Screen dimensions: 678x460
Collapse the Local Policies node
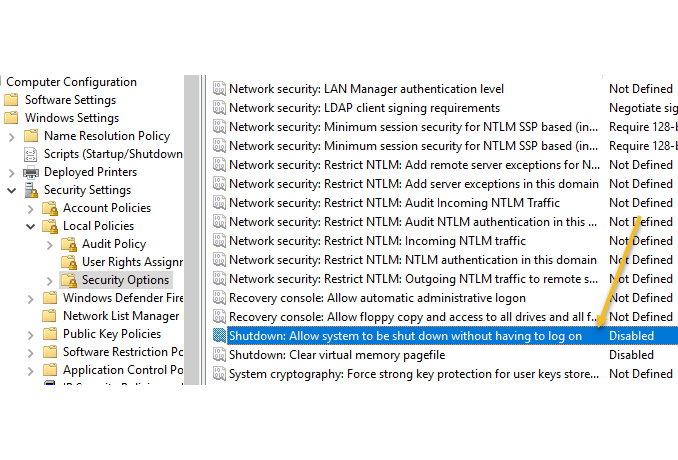(30, 226)
